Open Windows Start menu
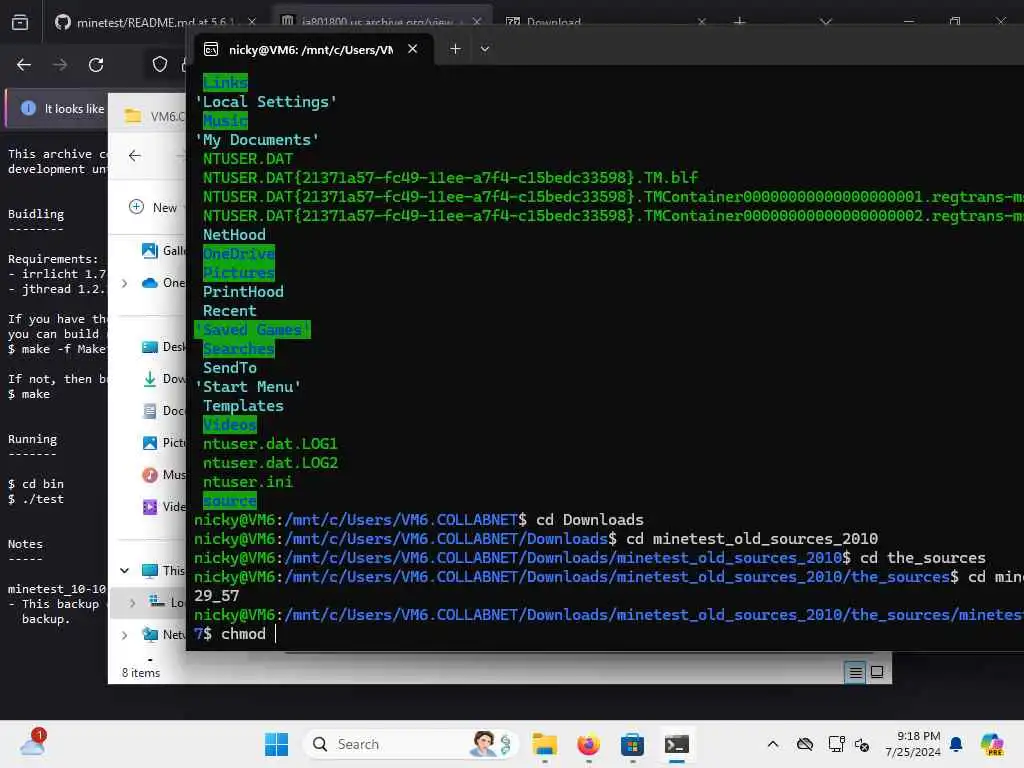 (276, 744)
